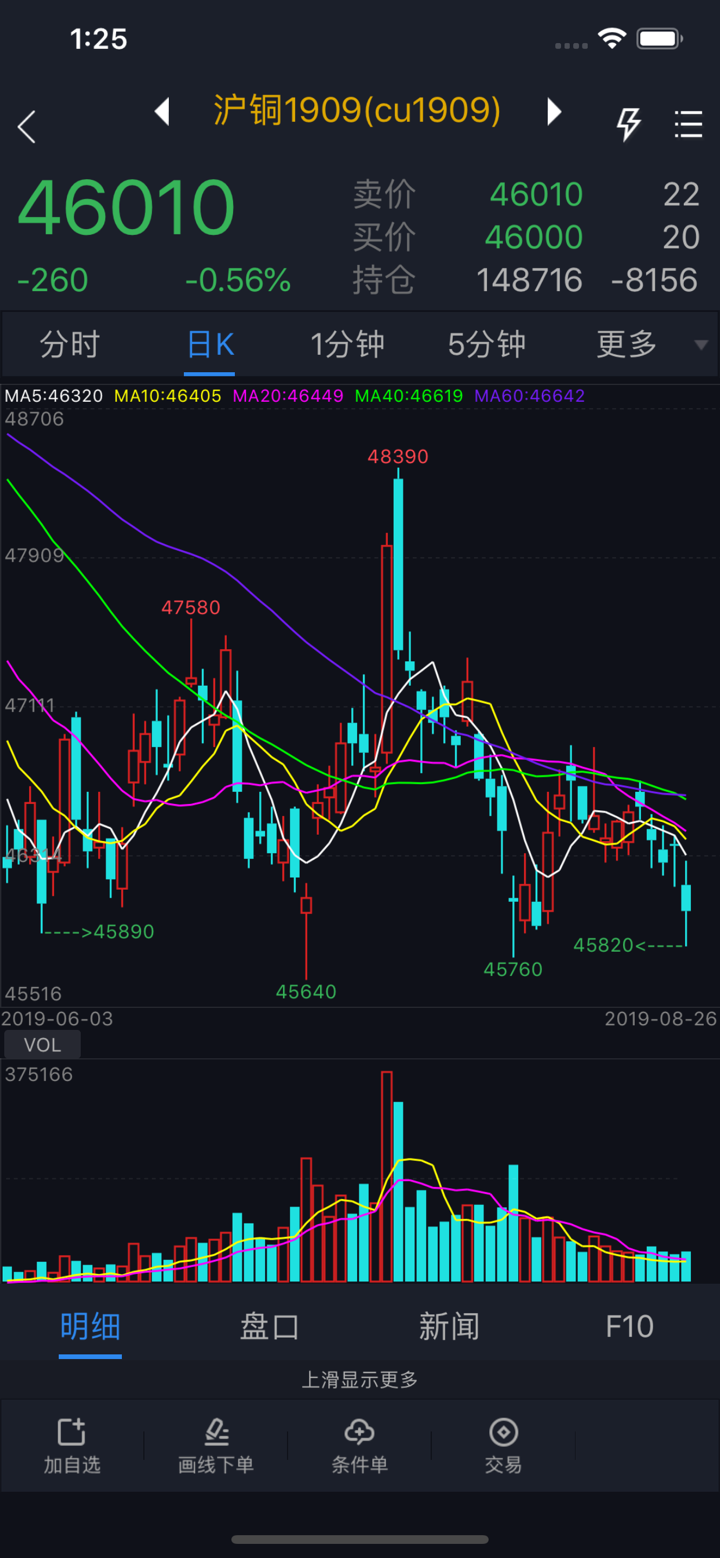Select the 分时 time-share chart tab

(70, 345)
